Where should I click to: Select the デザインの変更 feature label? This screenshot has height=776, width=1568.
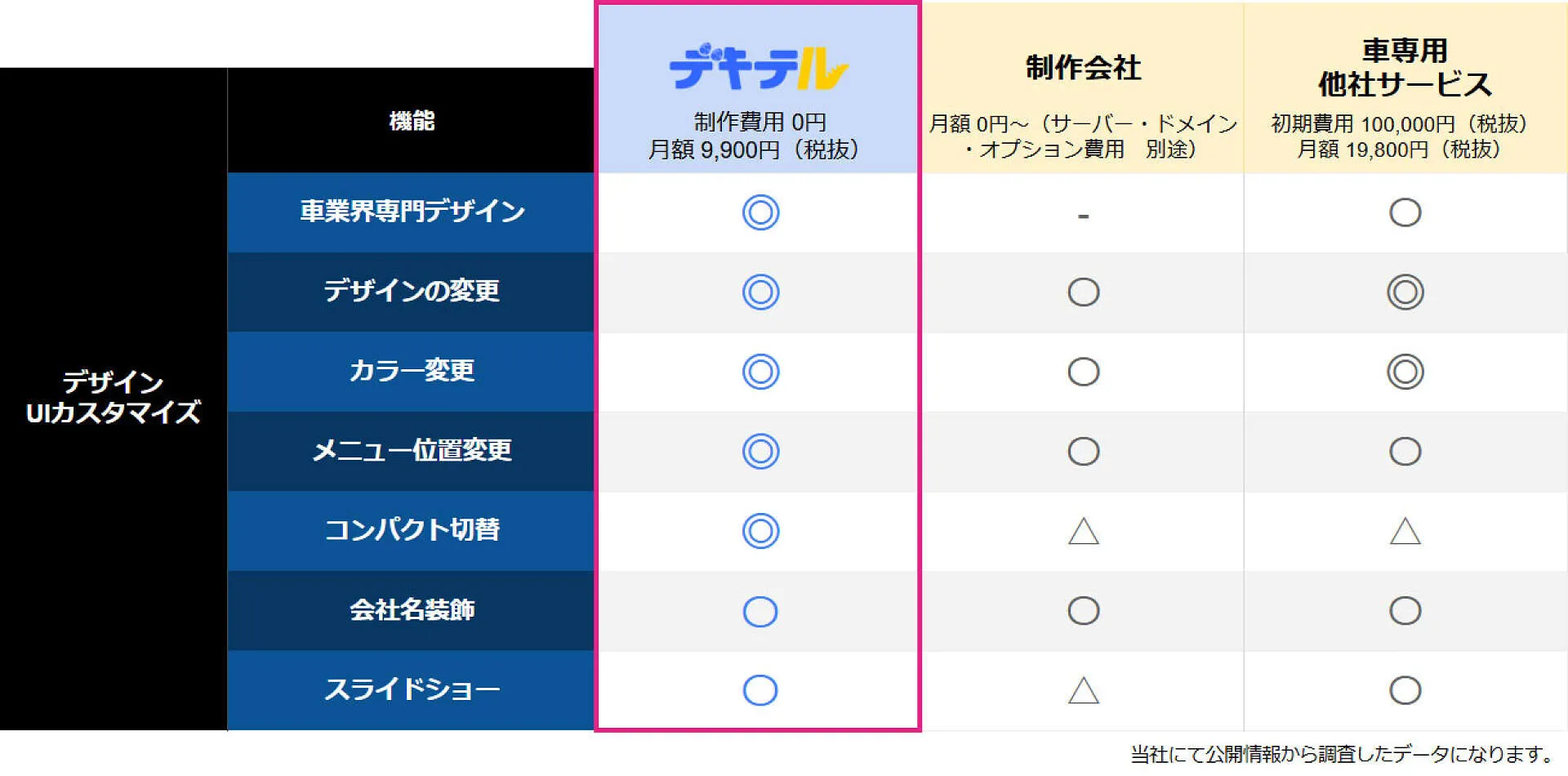tap(412, 291)
